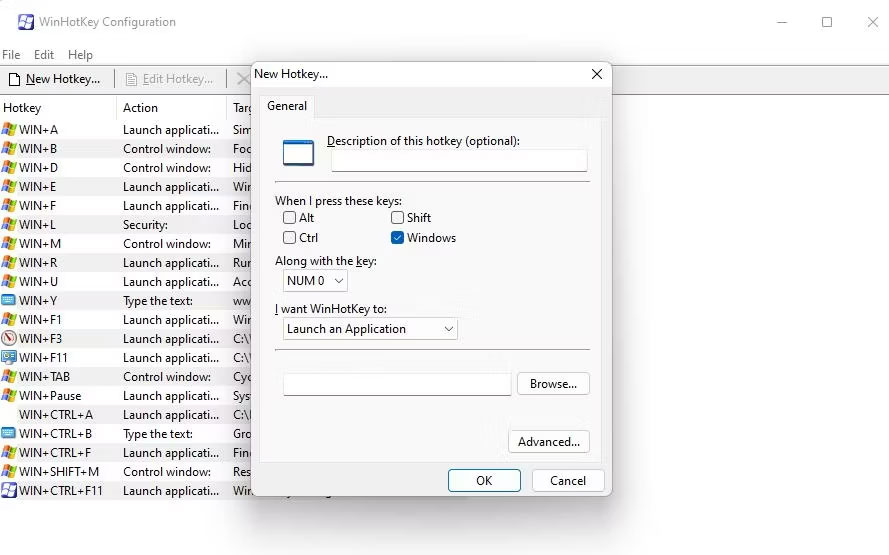Click the hotkey description input field

point(459,160)
